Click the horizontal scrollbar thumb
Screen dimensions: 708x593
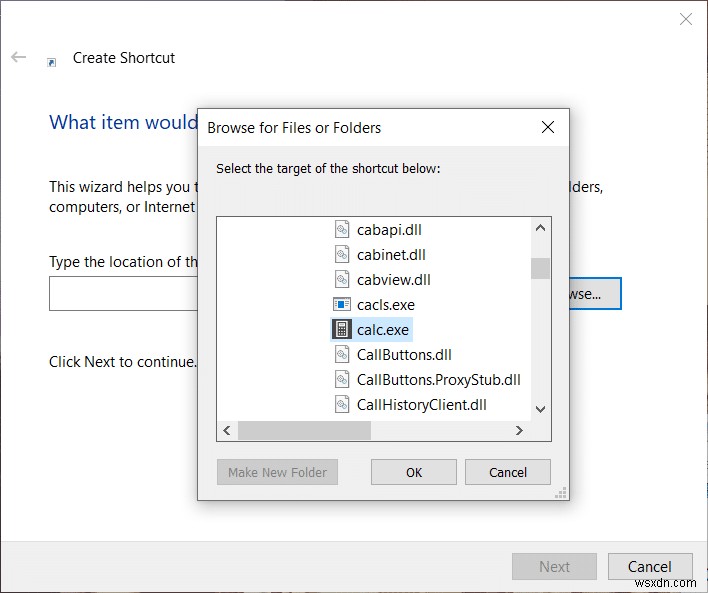click(304, 430)
